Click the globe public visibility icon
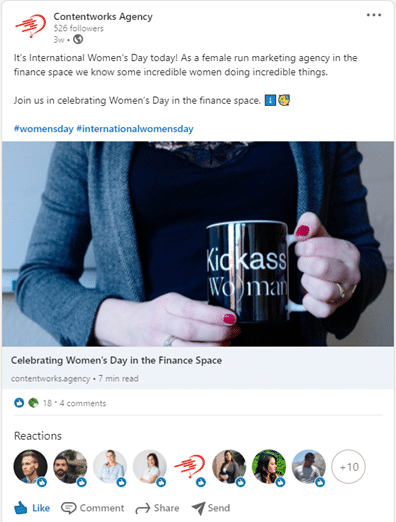 [78, 39]
